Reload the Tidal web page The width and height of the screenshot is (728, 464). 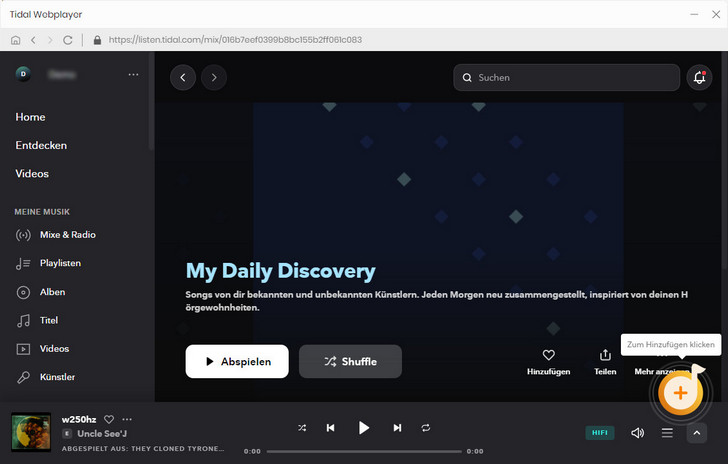(x=68, y=40)
